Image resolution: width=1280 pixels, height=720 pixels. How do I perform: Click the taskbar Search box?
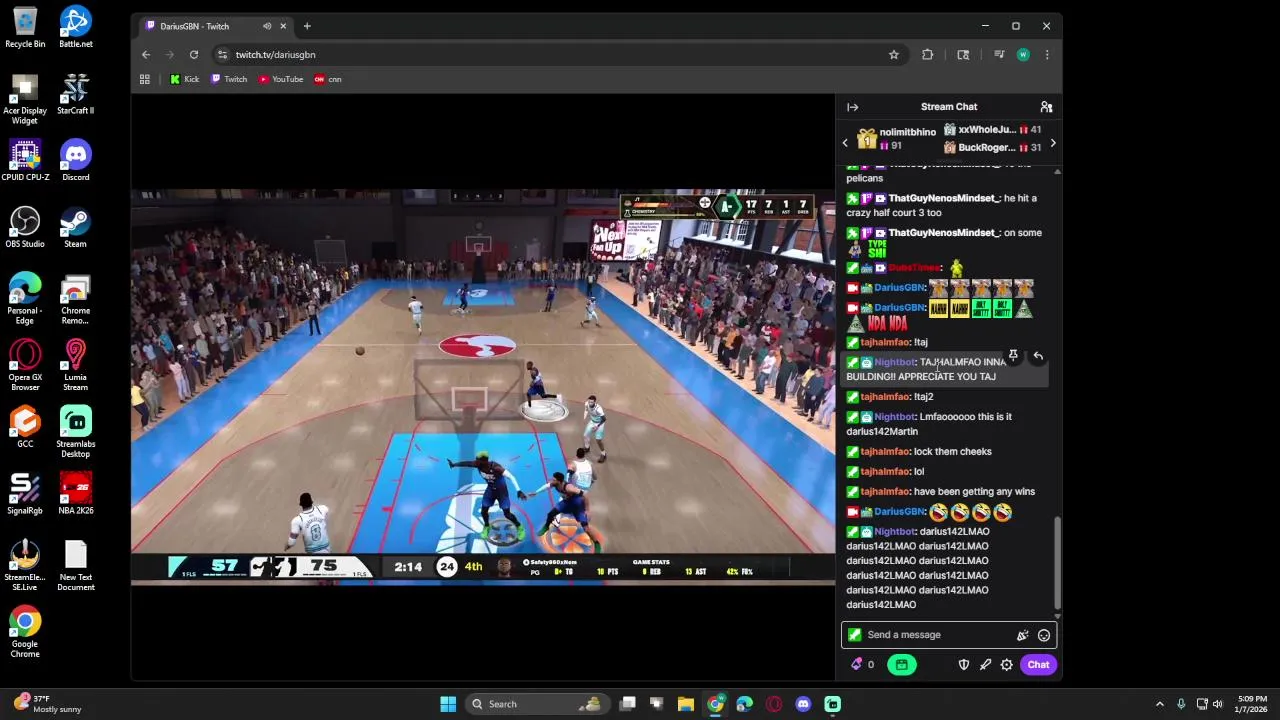point(538,704)
